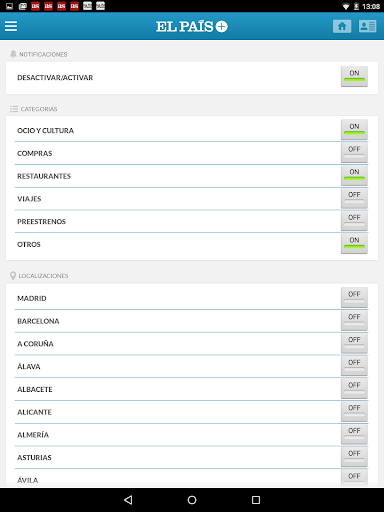Screen dimensions: 384x512
Task: Open the hamburger menu
Action: coord(11,26)
